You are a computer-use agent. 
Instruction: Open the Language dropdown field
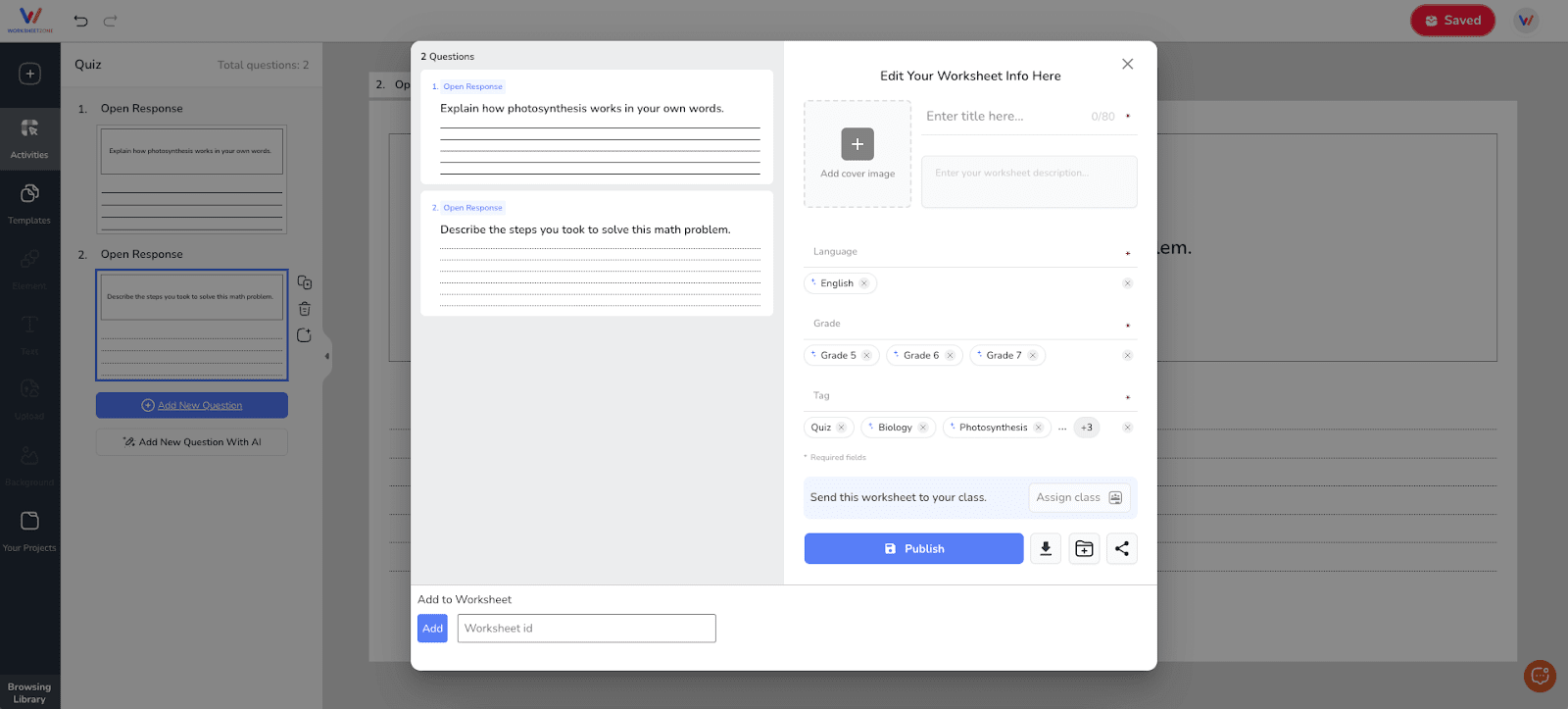tap(970, 252)
